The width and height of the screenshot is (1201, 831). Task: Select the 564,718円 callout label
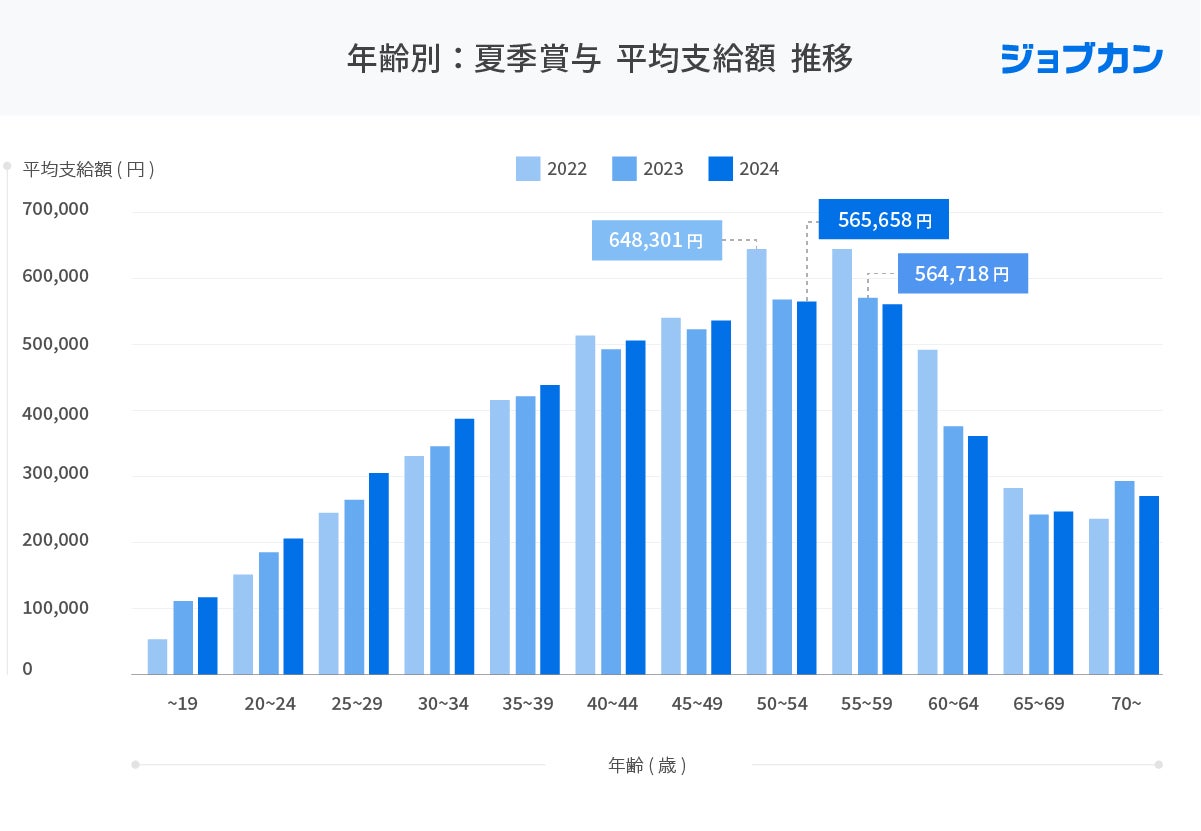pos(963,273)
